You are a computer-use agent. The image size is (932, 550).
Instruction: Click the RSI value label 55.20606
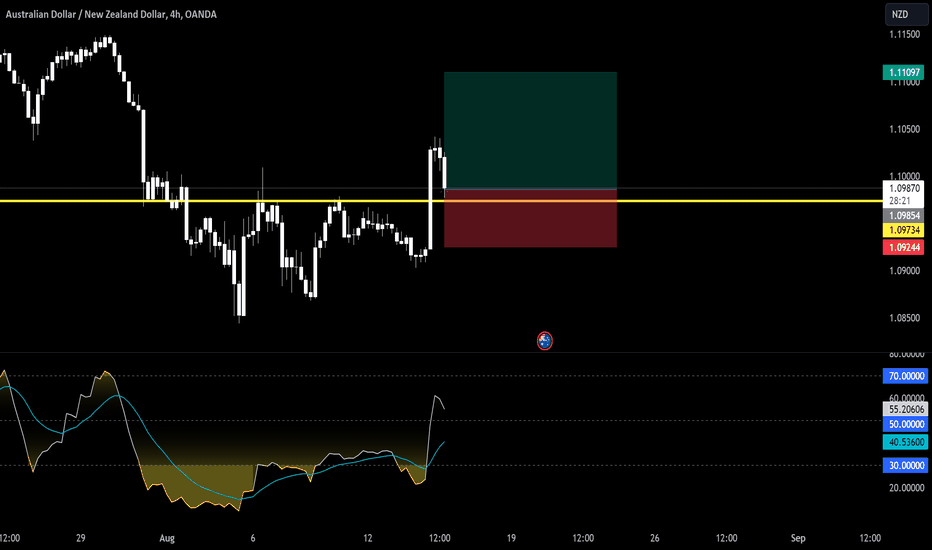[905, 409]
